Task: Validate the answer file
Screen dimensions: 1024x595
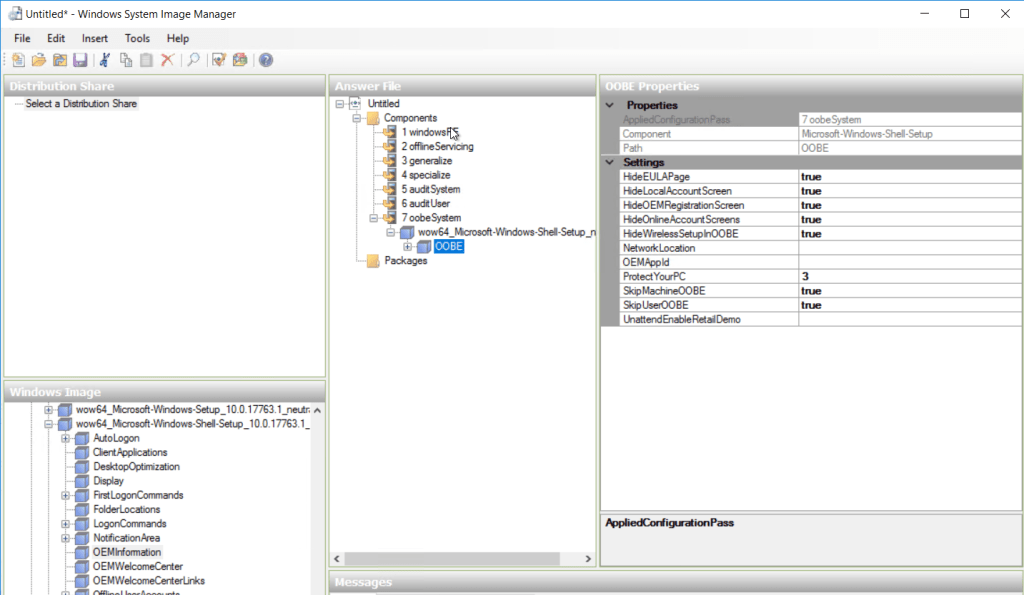Action: 219,60
